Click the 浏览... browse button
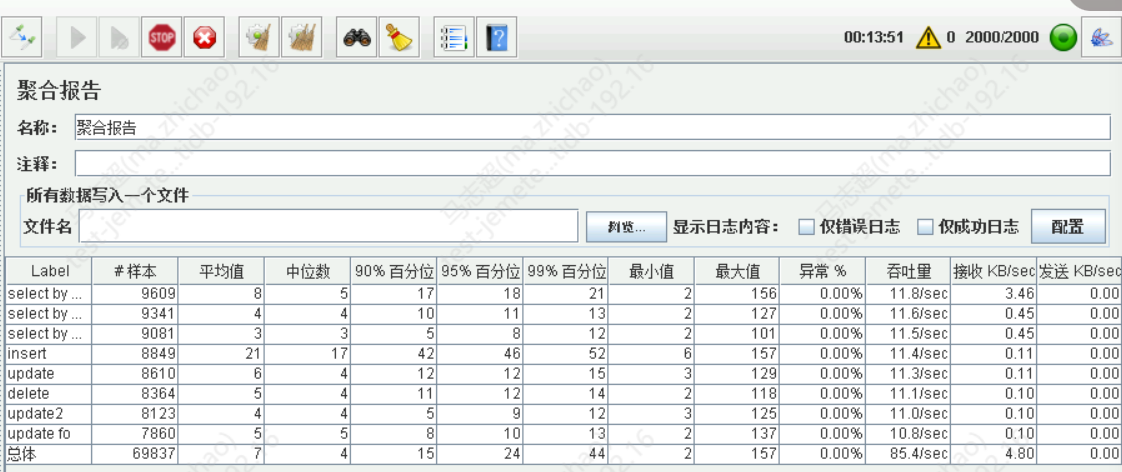The image size is (1122, 472). coord(626,227)
